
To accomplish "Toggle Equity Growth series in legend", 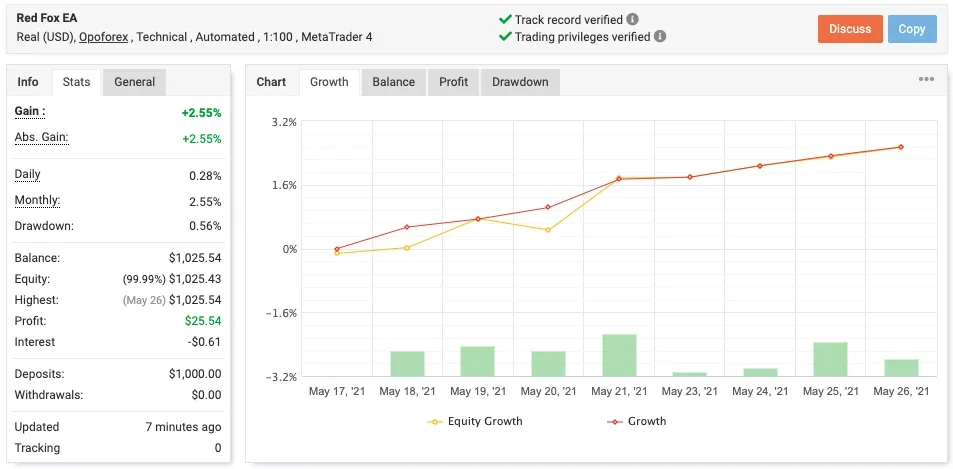I will click(x=475, y=421).
